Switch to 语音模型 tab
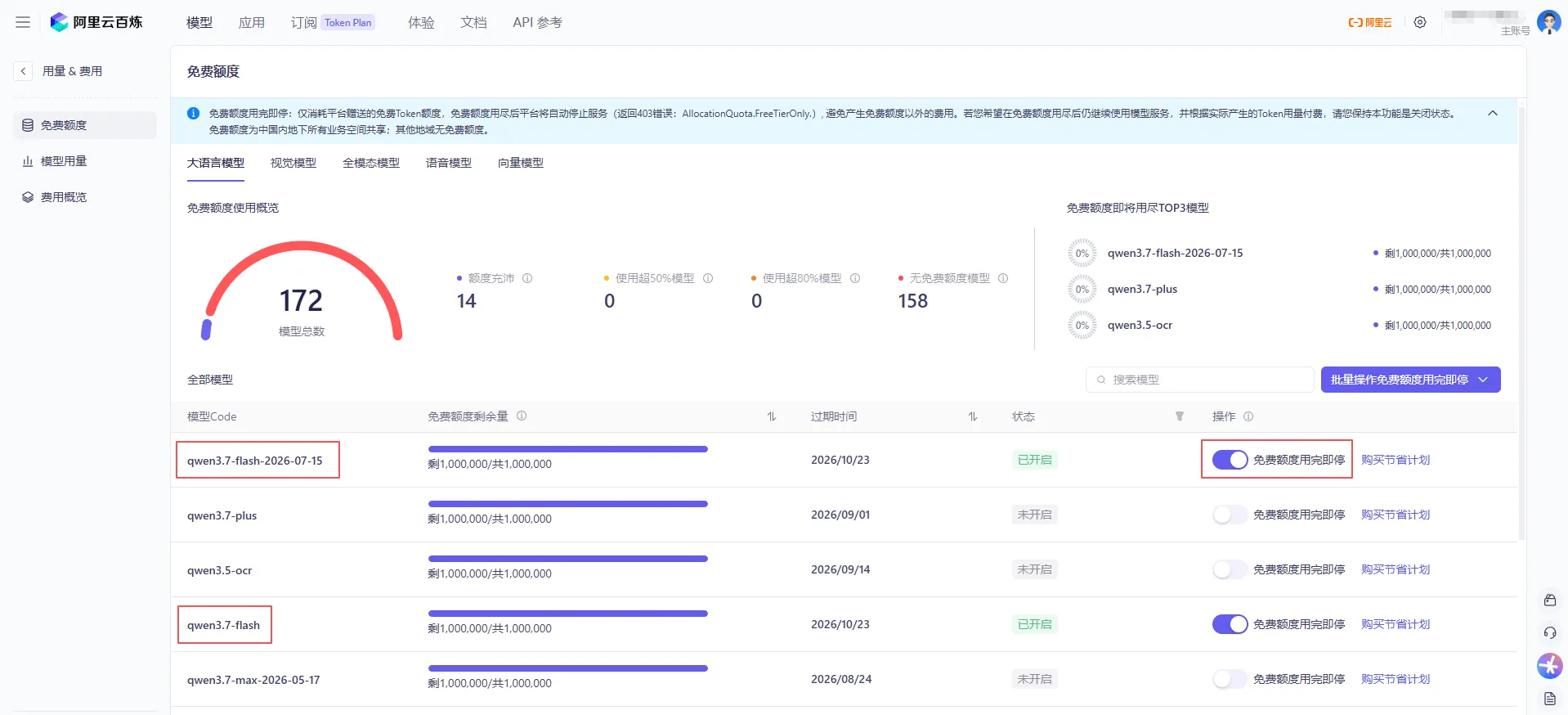 [449, 163]
